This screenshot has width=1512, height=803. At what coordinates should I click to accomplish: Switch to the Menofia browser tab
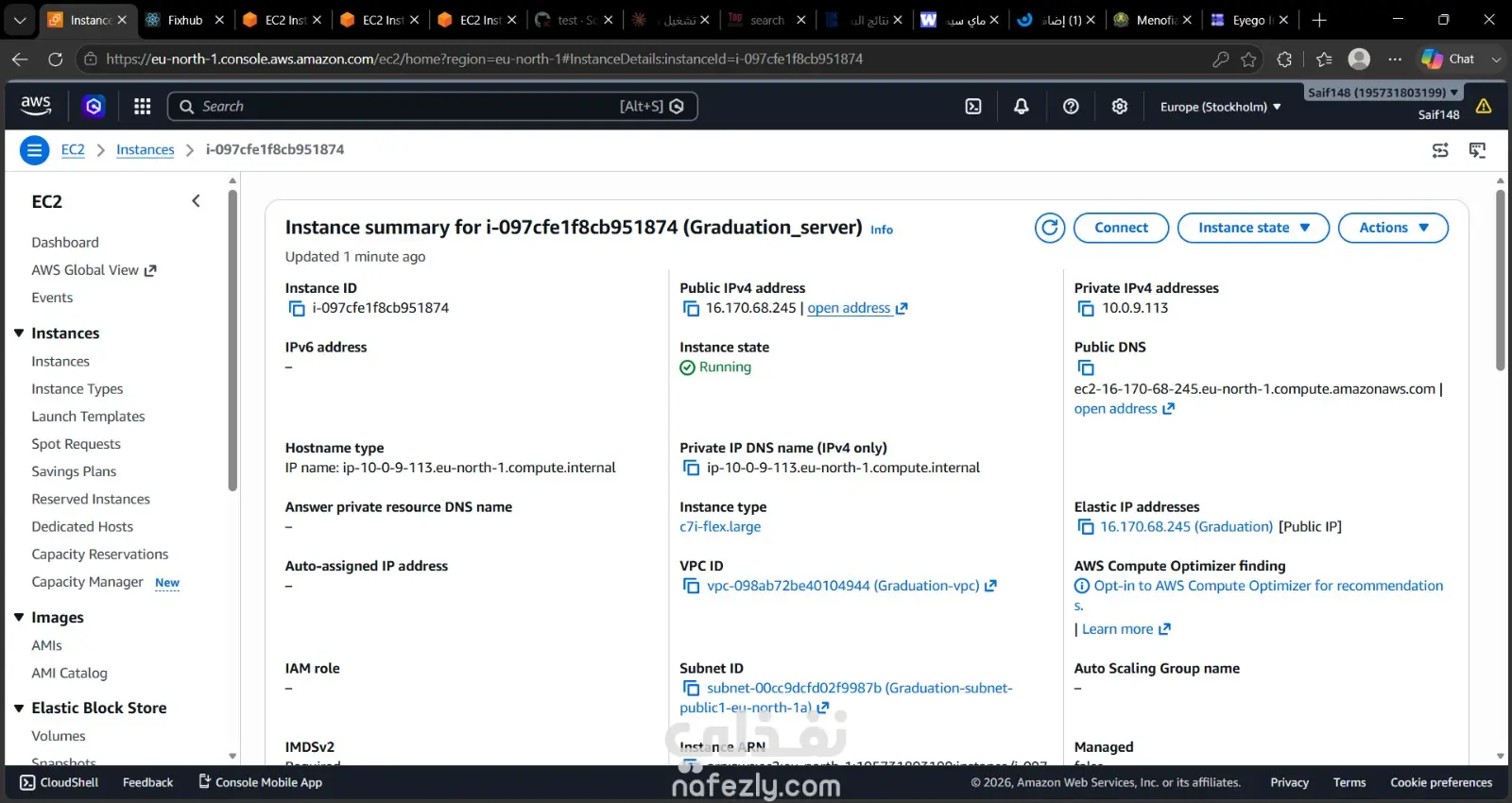click(x=1153, y=20)
